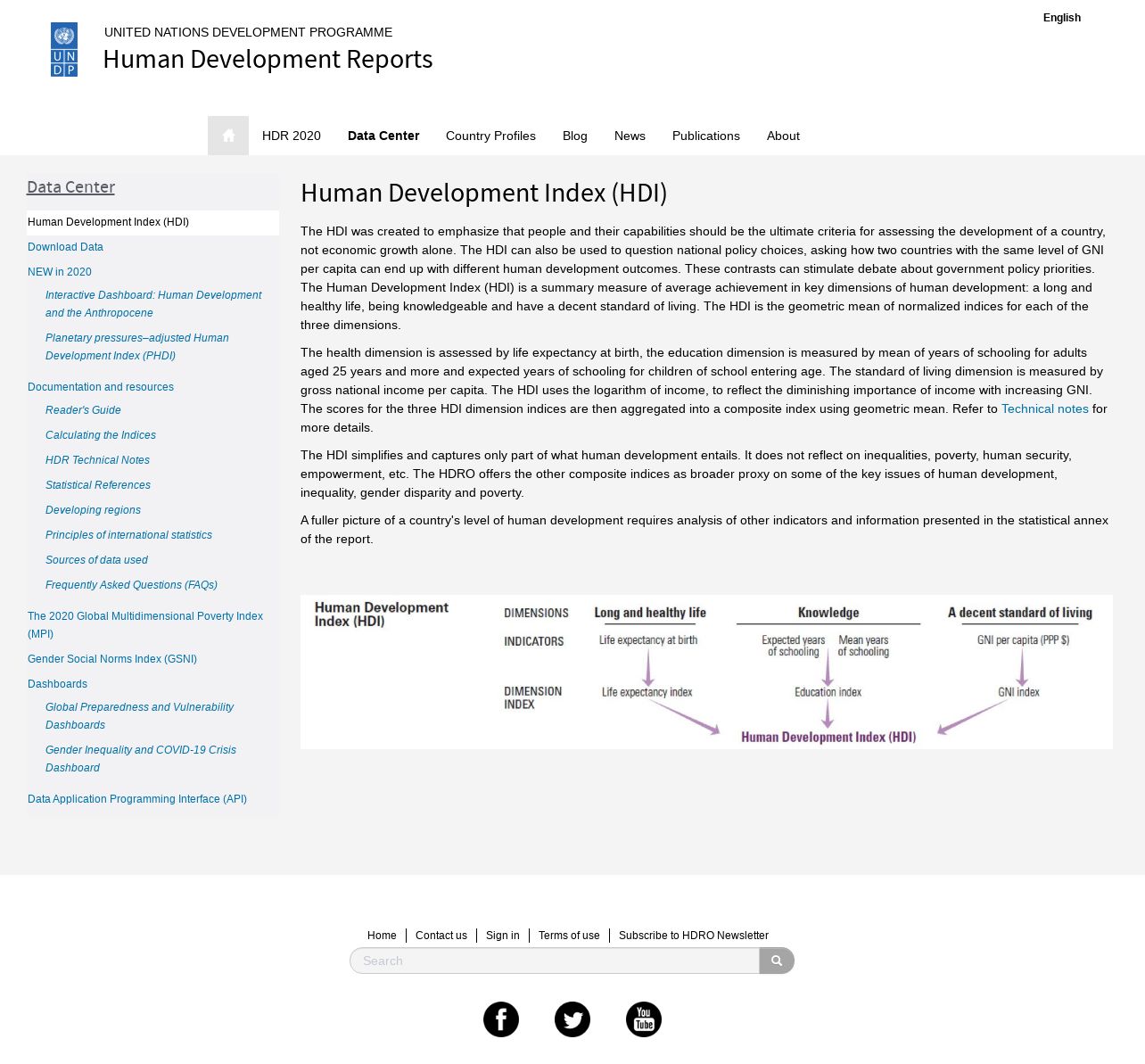
Task: Open Calculating the Indices link
Action: (x=101, y=435)
